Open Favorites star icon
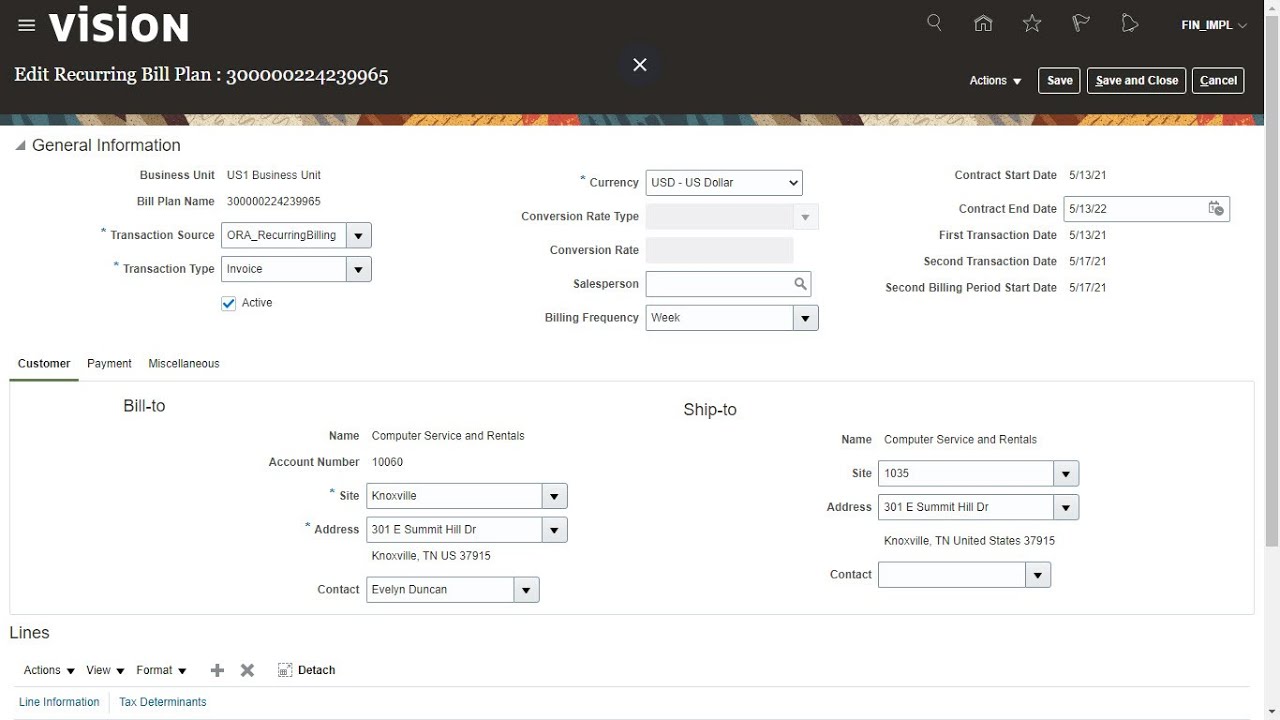Screen dimensions: 1280x720 [x=1032, y=23]
